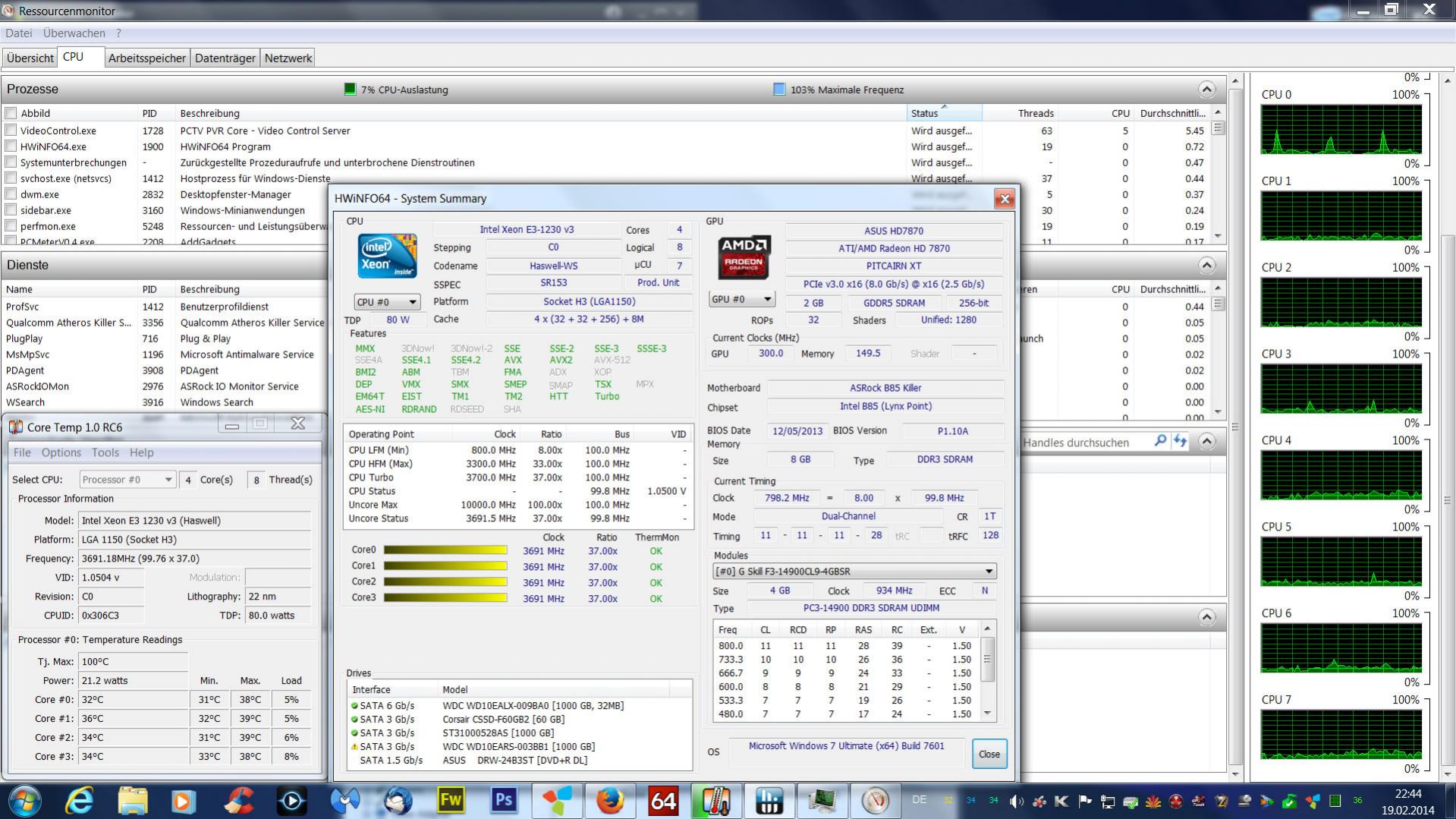1456x819 pixels.
Task: Launch Adobe Photoshop from the taskbar
Action: coord(504,801)
